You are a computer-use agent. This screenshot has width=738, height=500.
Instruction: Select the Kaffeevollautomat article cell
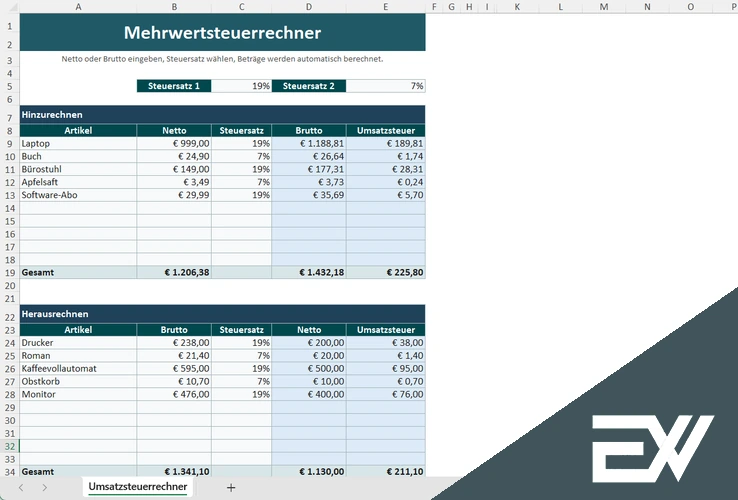78,369
